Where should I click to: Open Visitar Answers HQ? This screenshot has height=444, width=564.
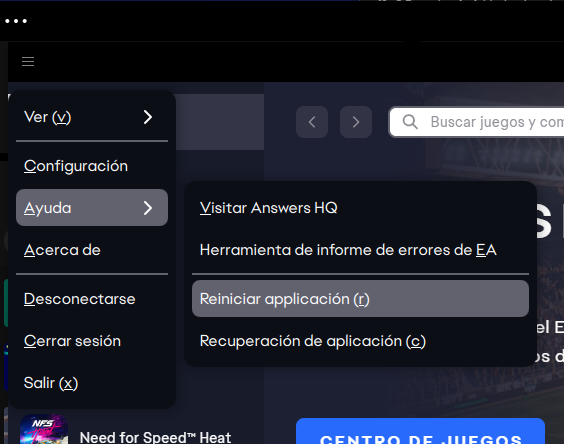(x=360, y=208)
